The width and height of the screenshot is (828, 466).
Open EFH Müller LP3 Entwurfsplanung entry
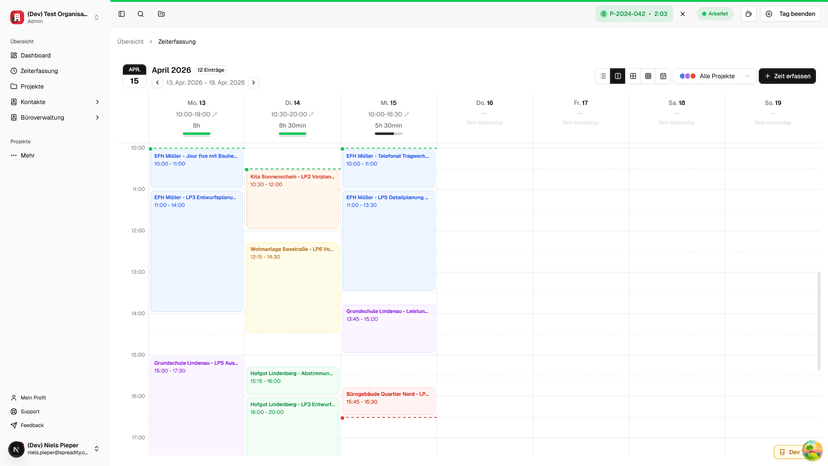point(196,251)
